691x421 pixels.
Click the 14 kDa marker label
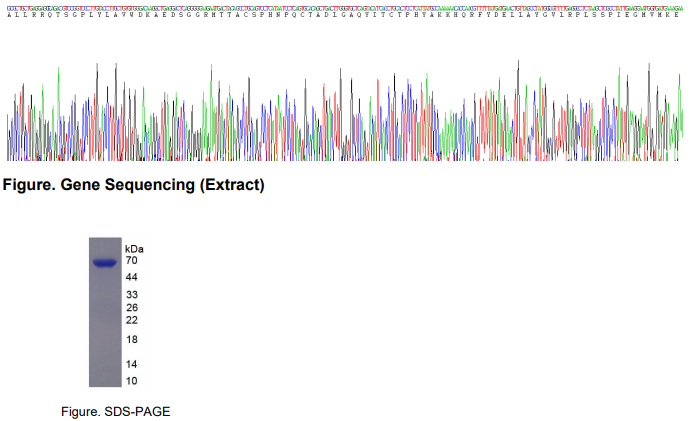pos(131,364)
